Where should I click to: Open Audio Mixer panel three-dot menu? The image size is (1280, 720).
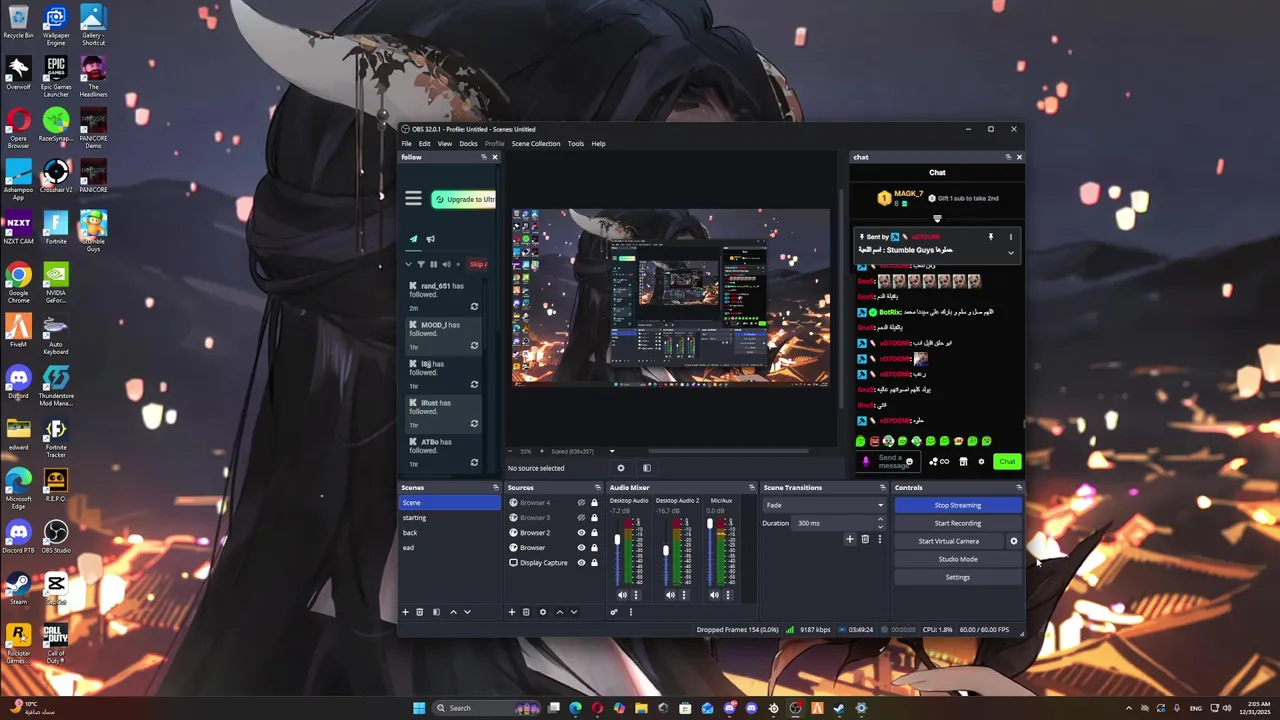tap(630, 612)
